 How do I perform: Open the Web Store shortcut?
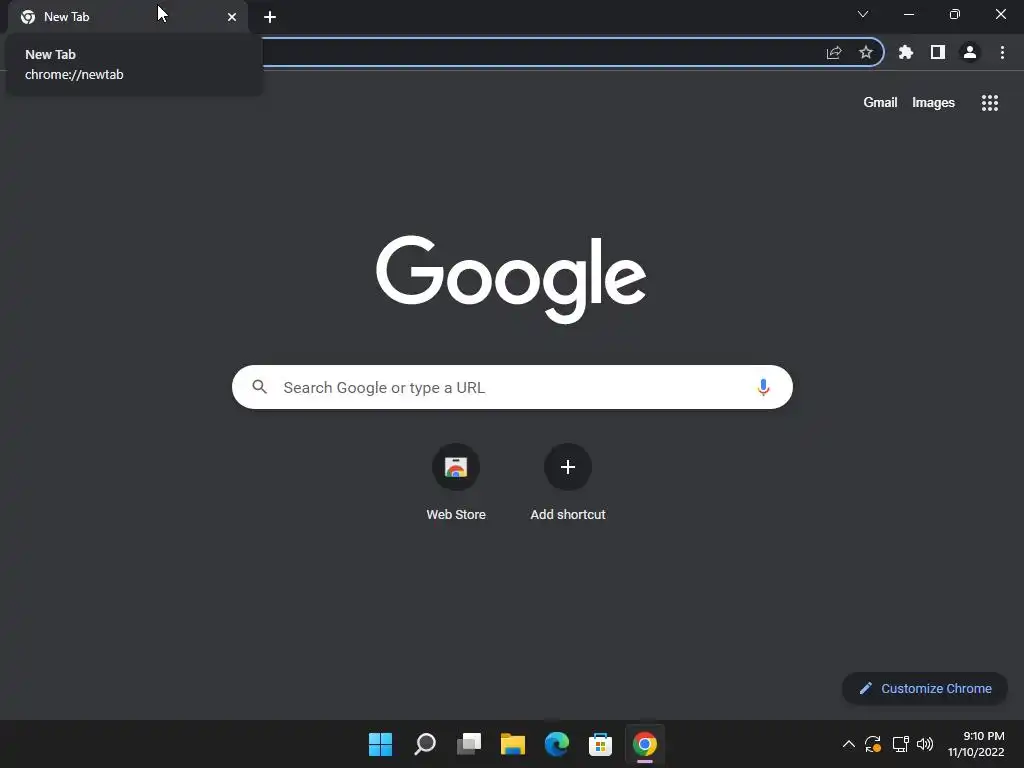(456, 482)
